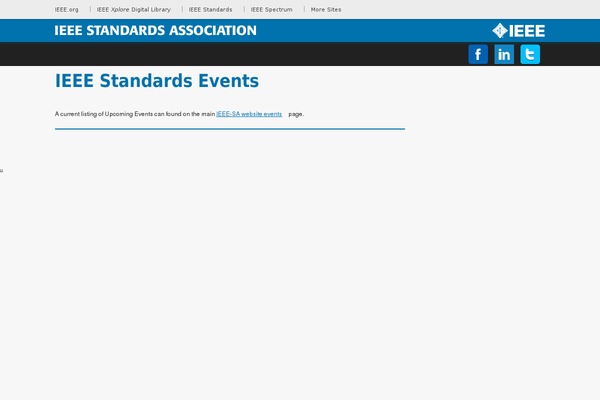The width and height of the screenshot is (600, 400).
Task: Click the text 'A current listing of Upcoming Events'
Action: [x=104, y=114]
